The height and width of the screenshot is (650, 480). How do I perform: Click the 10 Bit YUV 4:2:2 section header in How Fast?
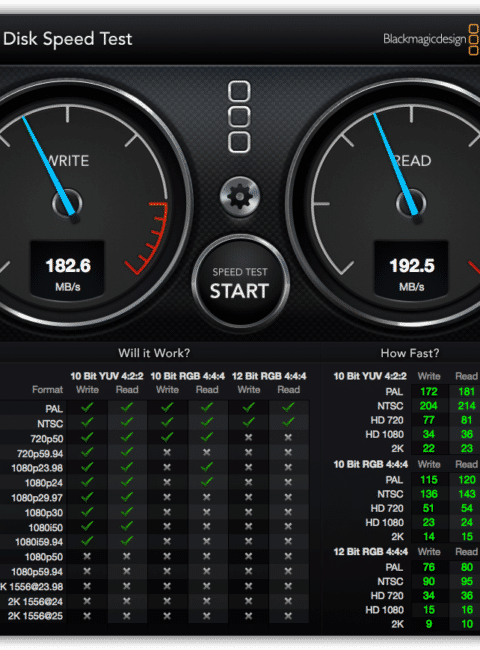point(370,376)
